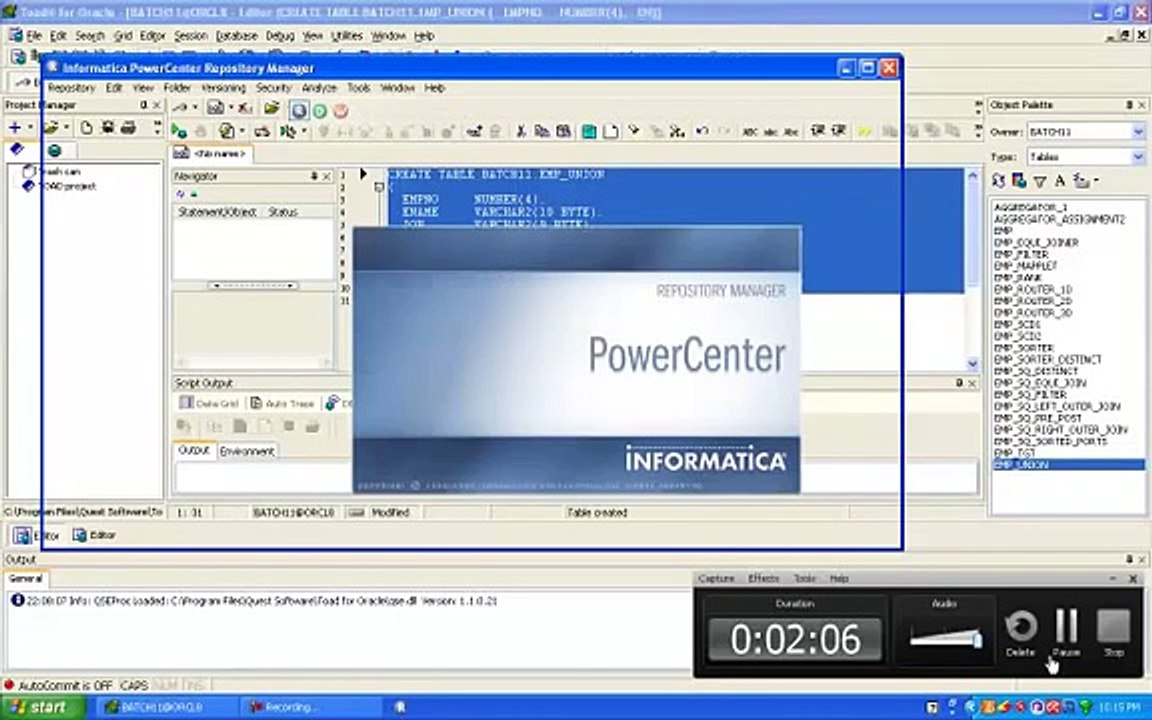Expand dropdown arrow of last Object Palette toolbar icon
This screenshot has height=720, width=1152.
point(1096,181)
